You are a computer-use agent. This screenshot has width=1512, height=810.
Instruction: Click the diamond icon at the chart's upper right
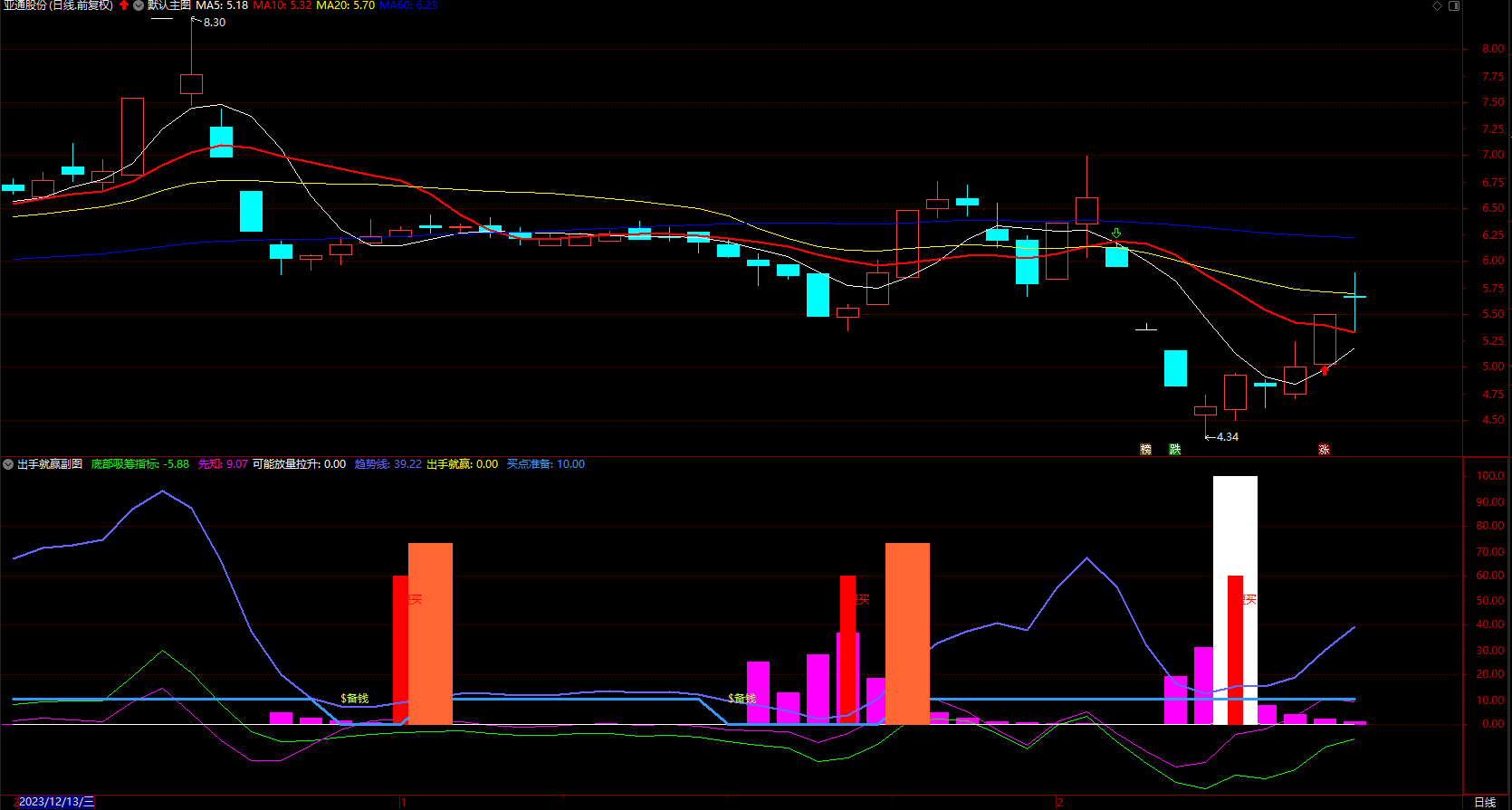pos(1437,5)
